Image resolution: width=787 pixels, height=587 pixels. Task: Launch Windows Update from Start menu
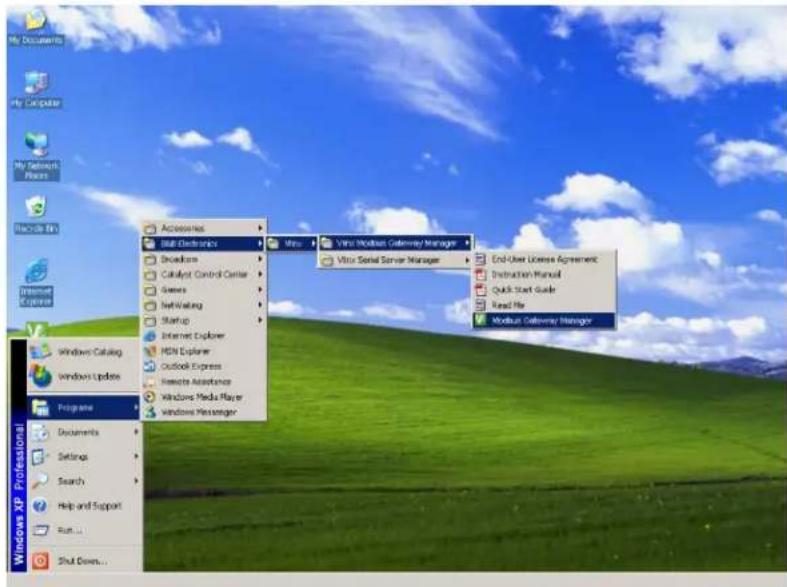tap(84, 376)
